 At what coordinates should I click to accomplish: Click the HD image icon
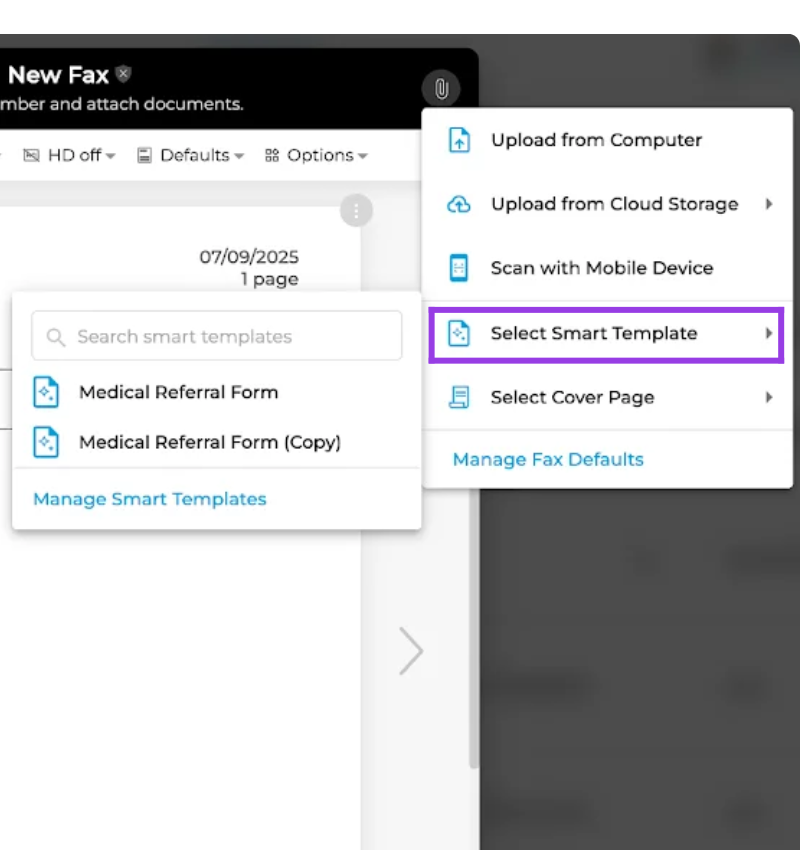[31, 156]
